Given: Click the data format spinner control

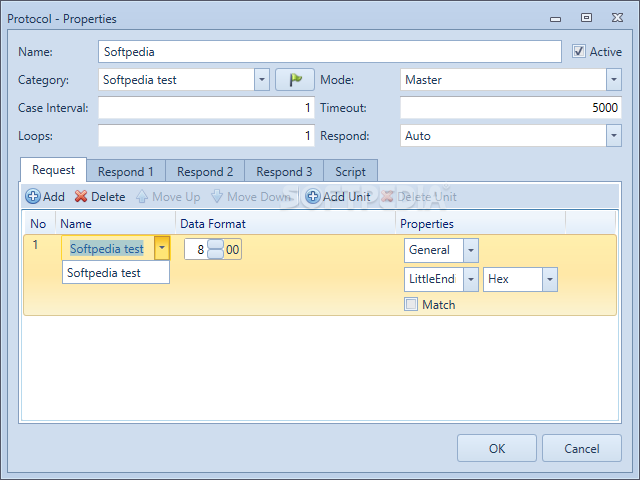Looking at the screenshot, I should pyautogui.click(x=216, y=249).
